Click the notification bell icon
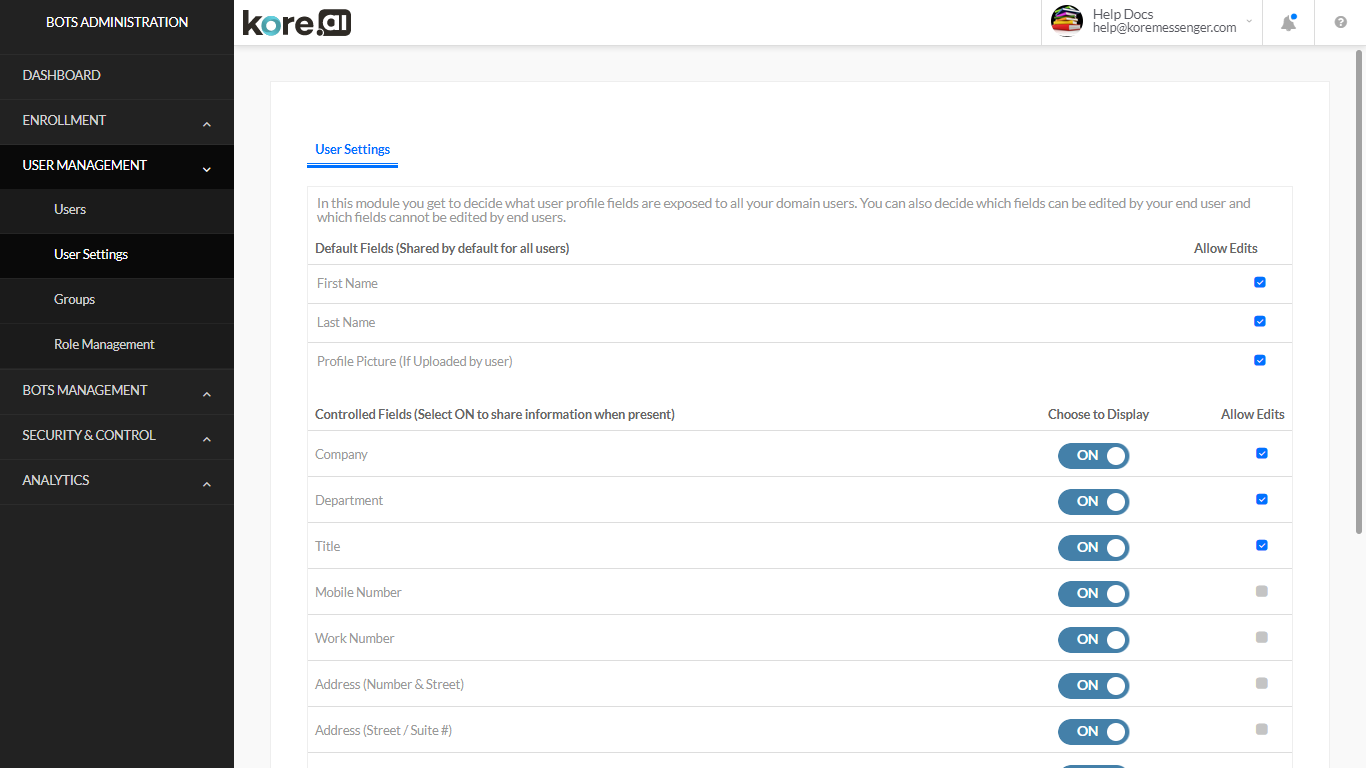Viewport: 1366px width, 768px height. [x=1288, y=23]
